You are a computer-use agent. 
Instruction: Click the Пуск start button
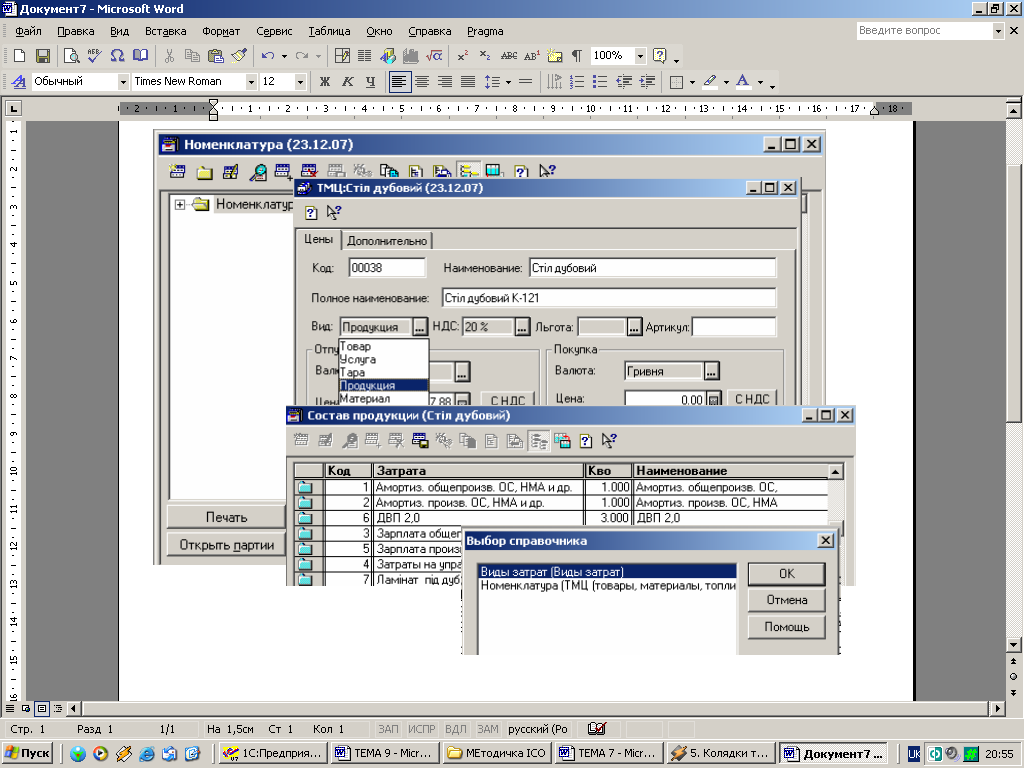click(x=28, y=754)
